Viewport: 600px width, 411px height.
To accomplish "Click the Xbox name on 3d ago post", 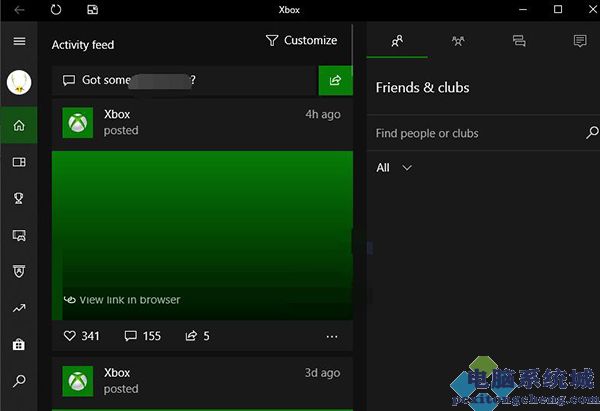I will tap(117, 373).
